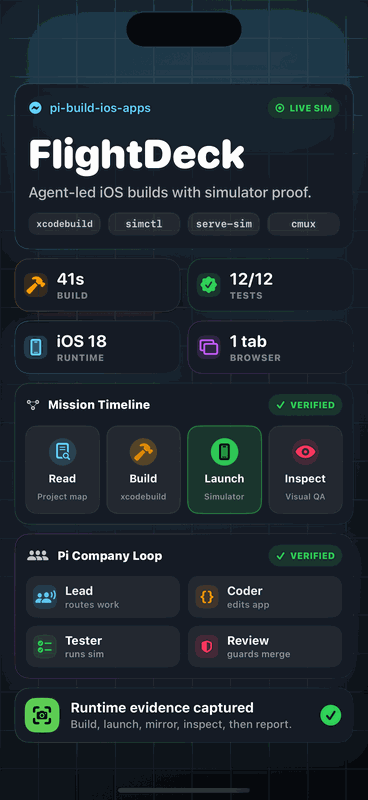The width and height of the screenshot is (368, 800).
Task: Open the Coder edits app card
Action: tap(265, 597)
